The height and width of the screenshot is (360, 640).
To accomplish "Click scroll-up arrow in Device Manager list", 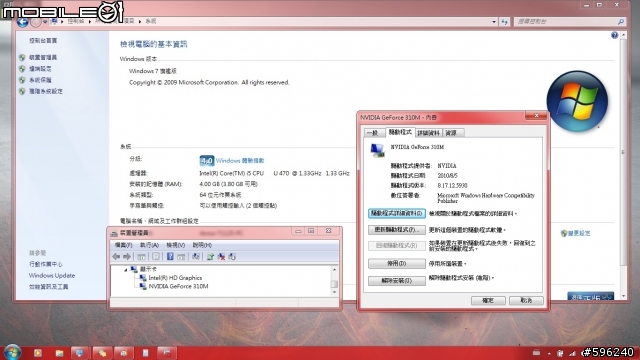I will pos(334,270).
